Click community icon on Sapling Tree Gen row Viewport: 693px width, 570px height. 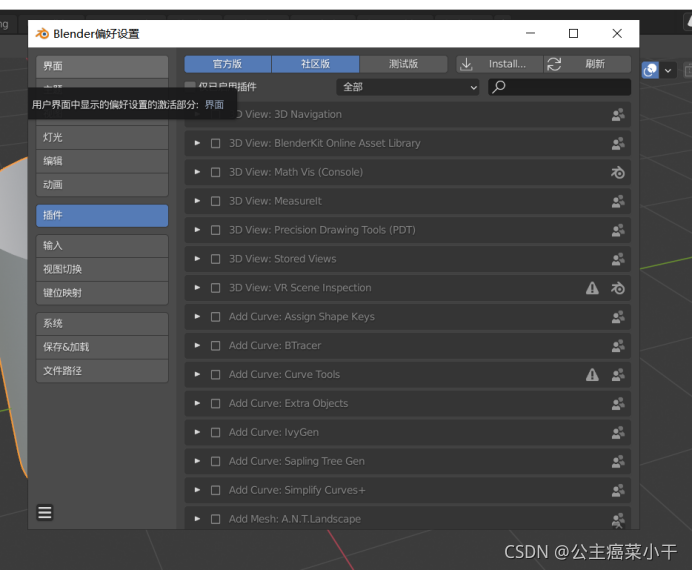coord(618,461)
